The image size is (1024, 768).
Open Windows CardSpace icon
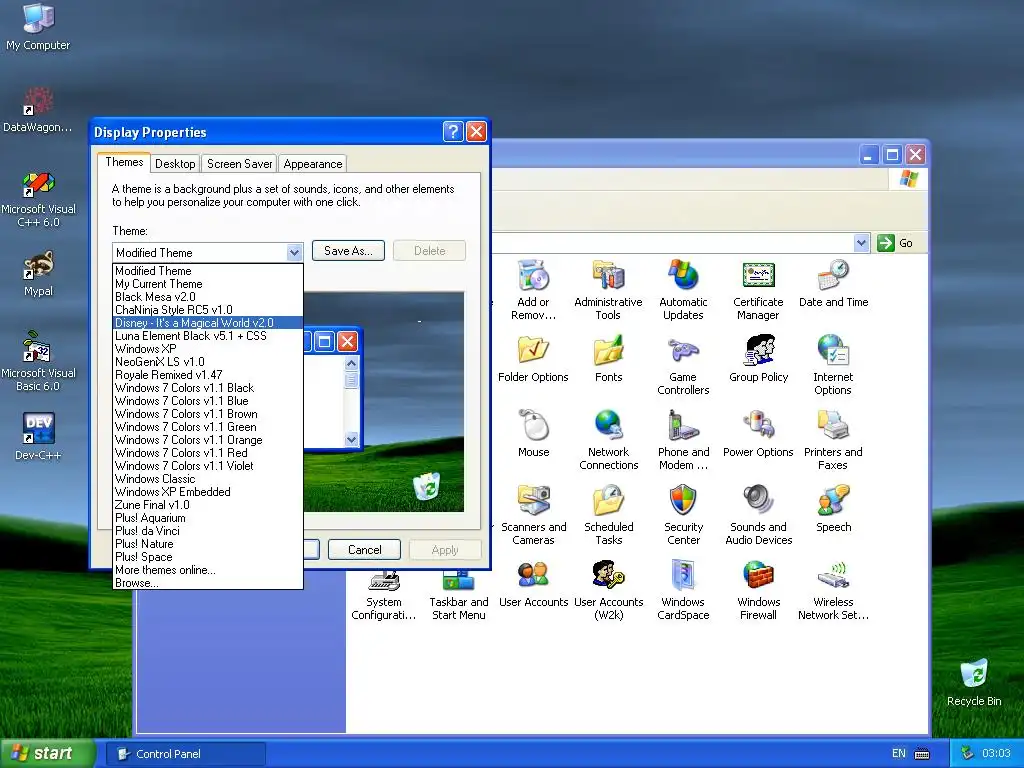(683, 590)
